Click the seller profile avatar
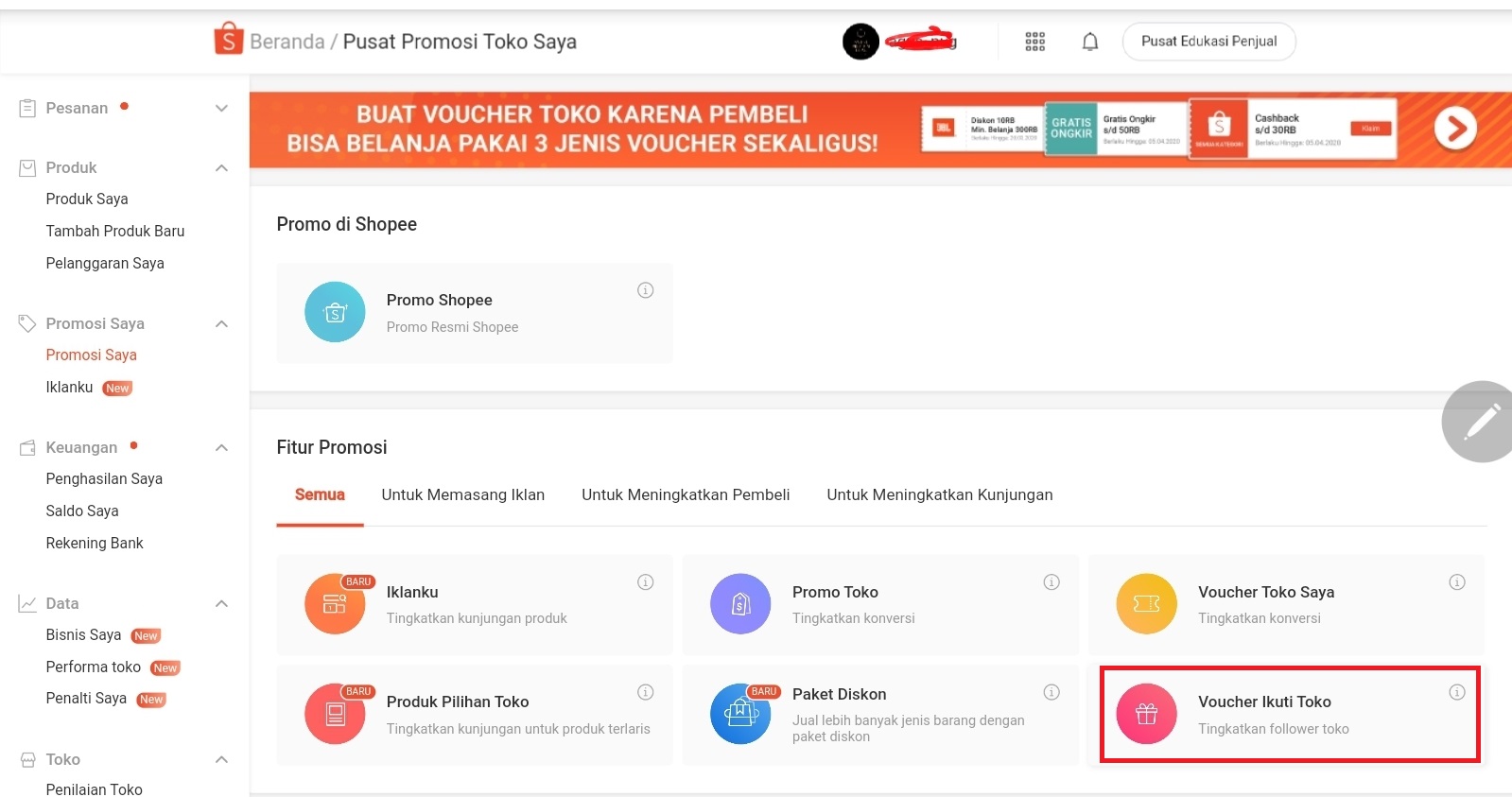 tap(860, 42)
